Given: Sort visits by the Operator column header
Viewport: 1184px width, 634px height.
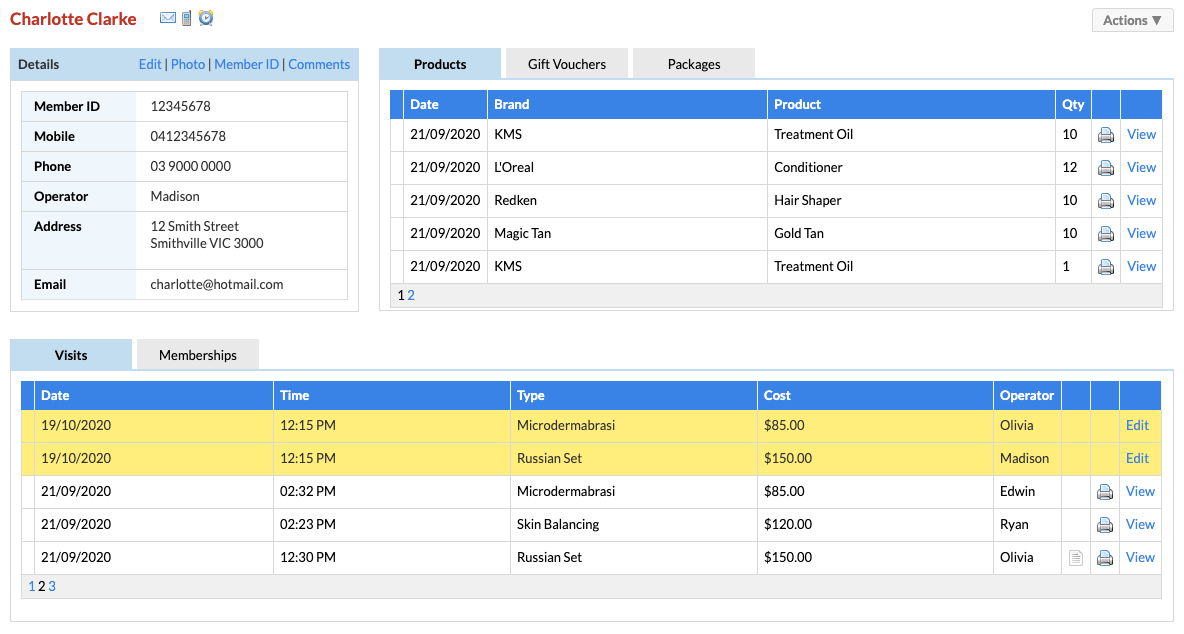Looking at the screenshot, I should [x=1026, y=395].
